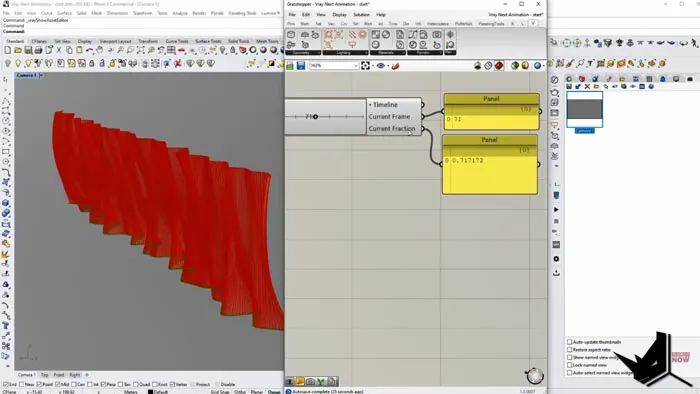Toggle Cen osnap checkbox
The image size is (700, 394).
tap(74, 384)
